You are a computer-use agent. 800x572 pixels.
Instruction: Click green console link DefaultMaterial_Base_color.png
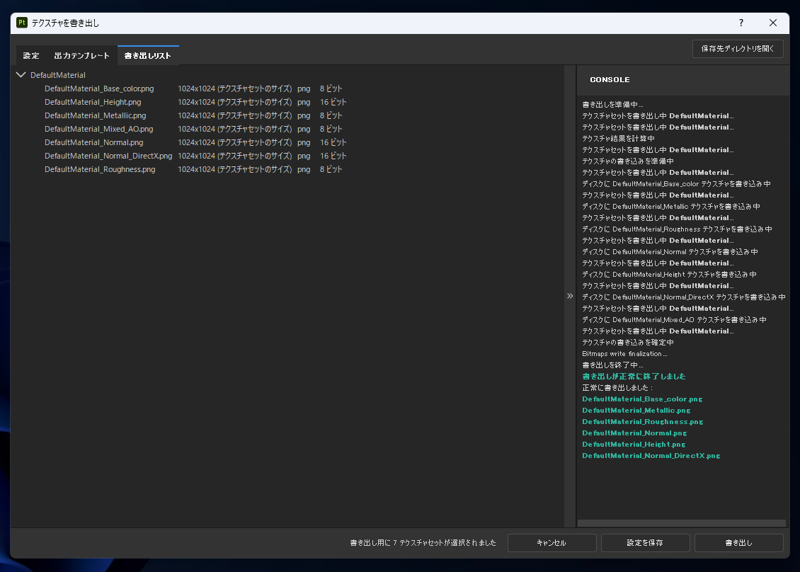point(642,399)
